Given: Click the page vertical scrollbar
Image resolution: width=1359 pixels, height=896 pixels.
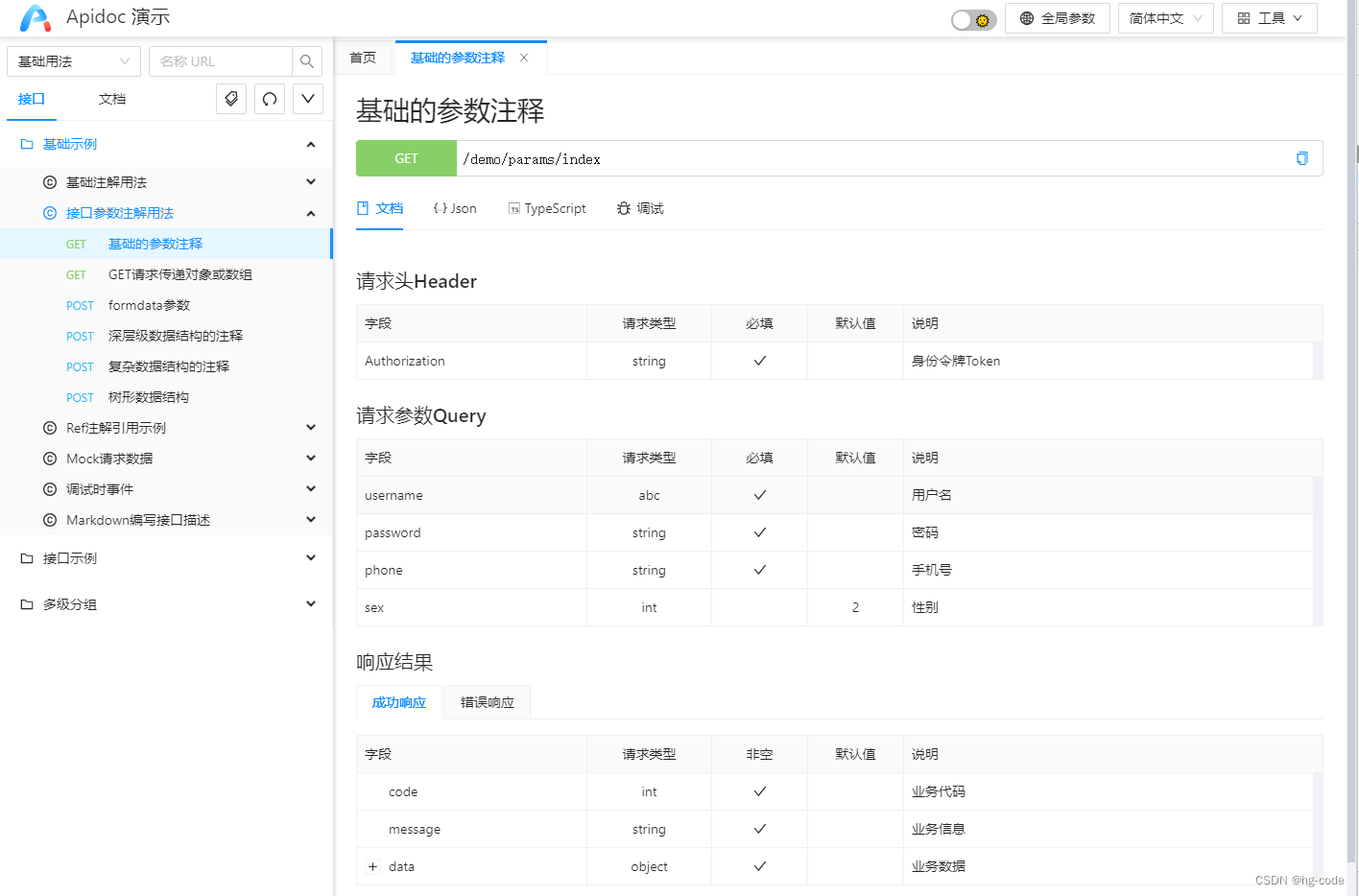Looking at the screenshot, I should [1353, 432].
